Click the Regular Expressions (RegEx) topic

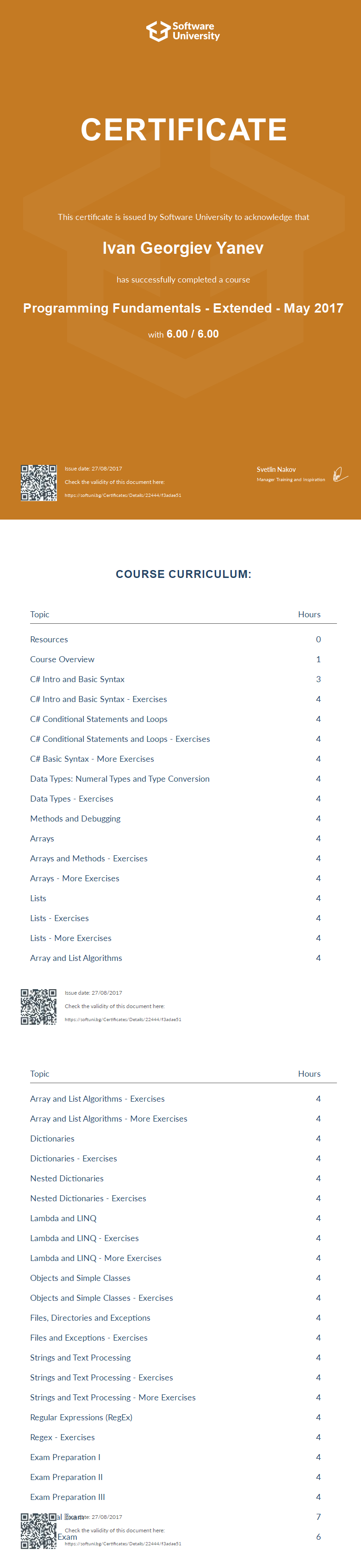click(x=81, y=1417)
